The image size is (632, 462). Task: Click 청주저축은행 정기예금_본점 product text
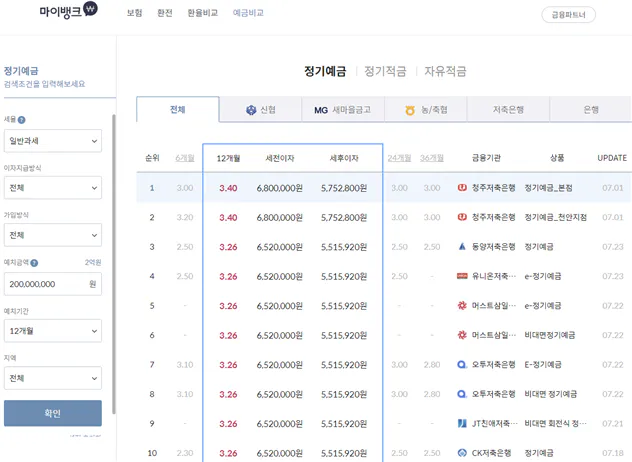[x=548, y=188]
